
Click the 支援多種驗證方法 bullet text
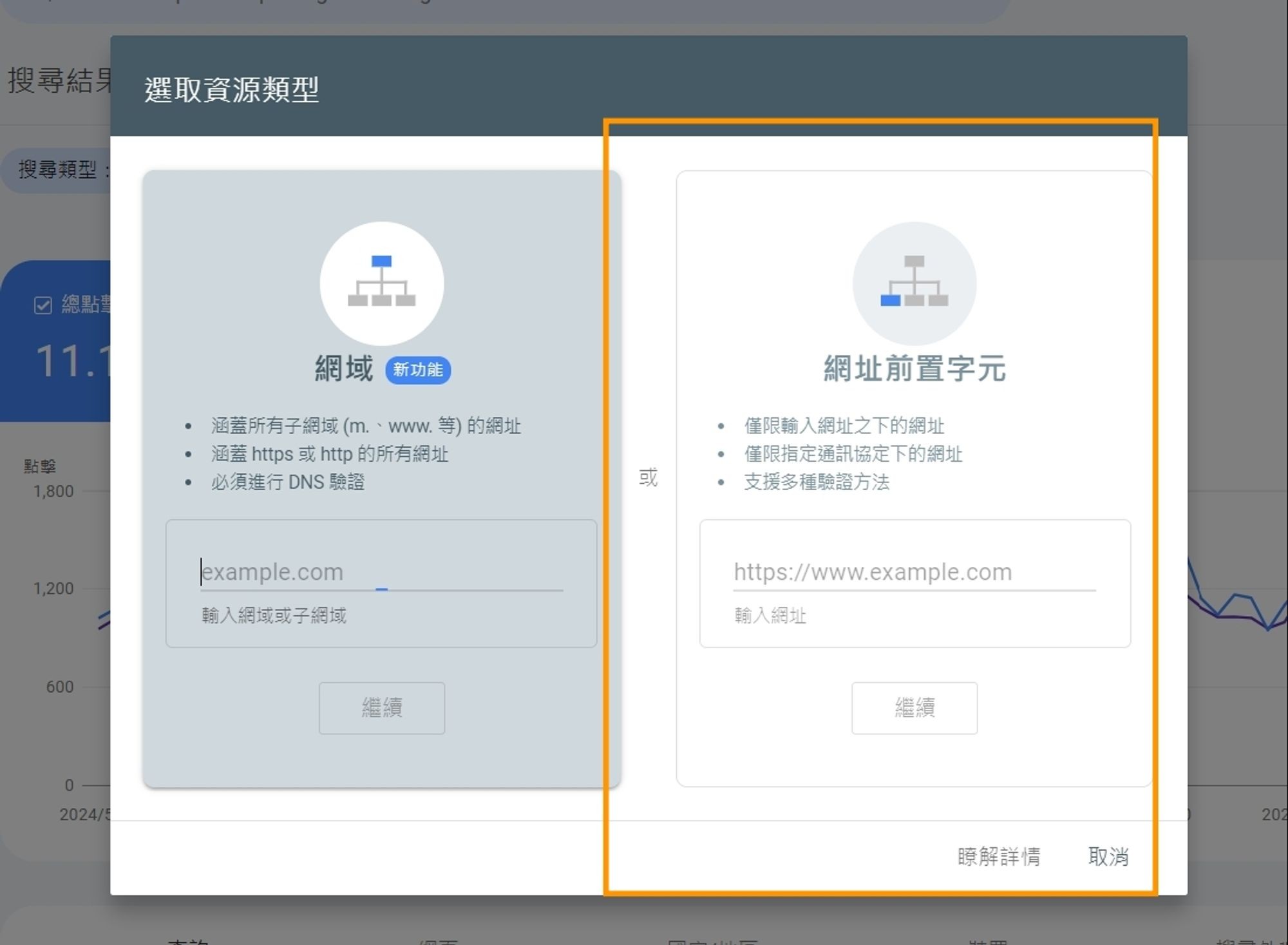[817, 482]
